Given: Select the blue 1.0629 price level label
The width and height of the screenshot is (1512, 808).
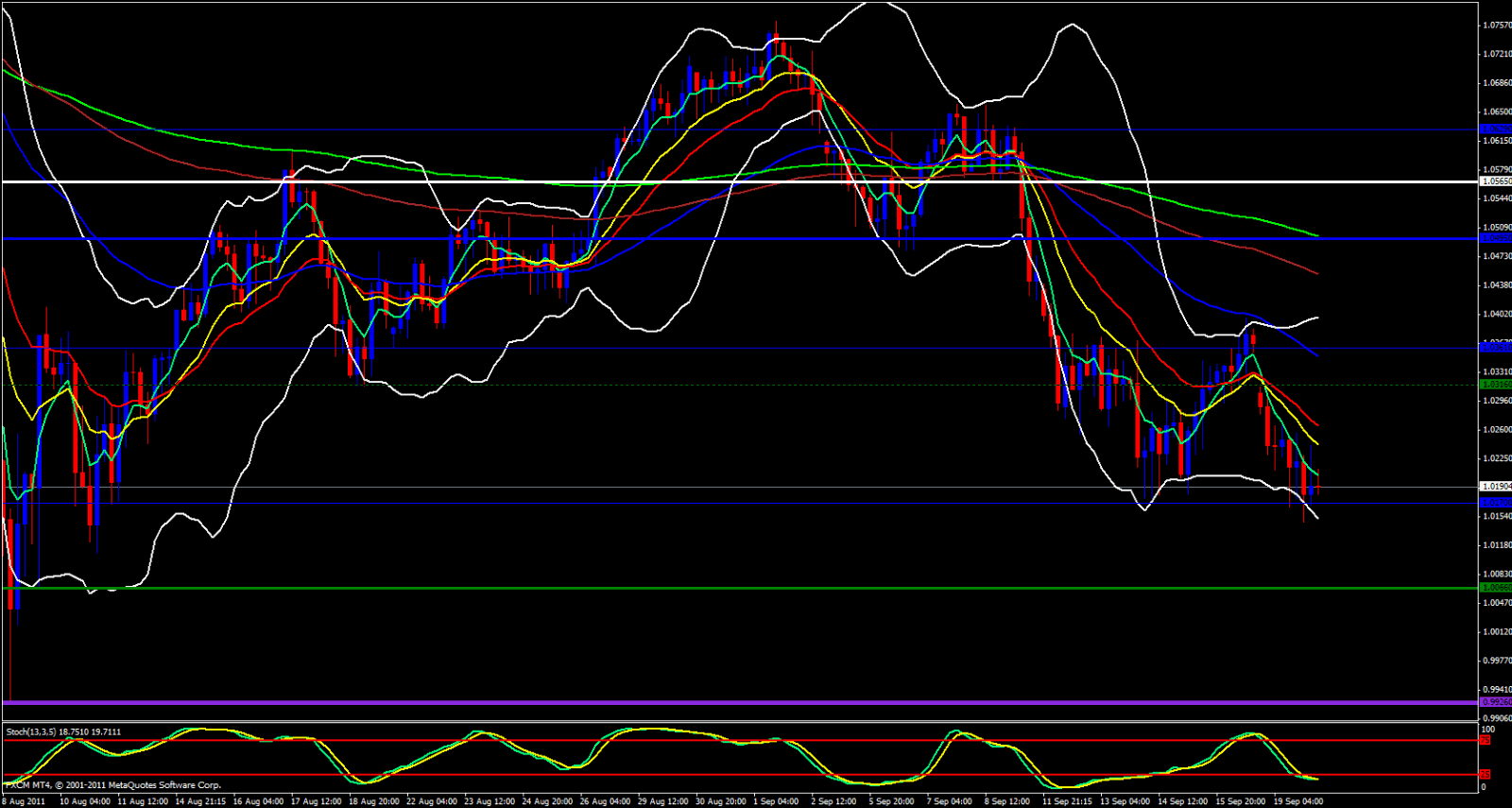Looking at the screenshot, I should (x=1494, y=129).
